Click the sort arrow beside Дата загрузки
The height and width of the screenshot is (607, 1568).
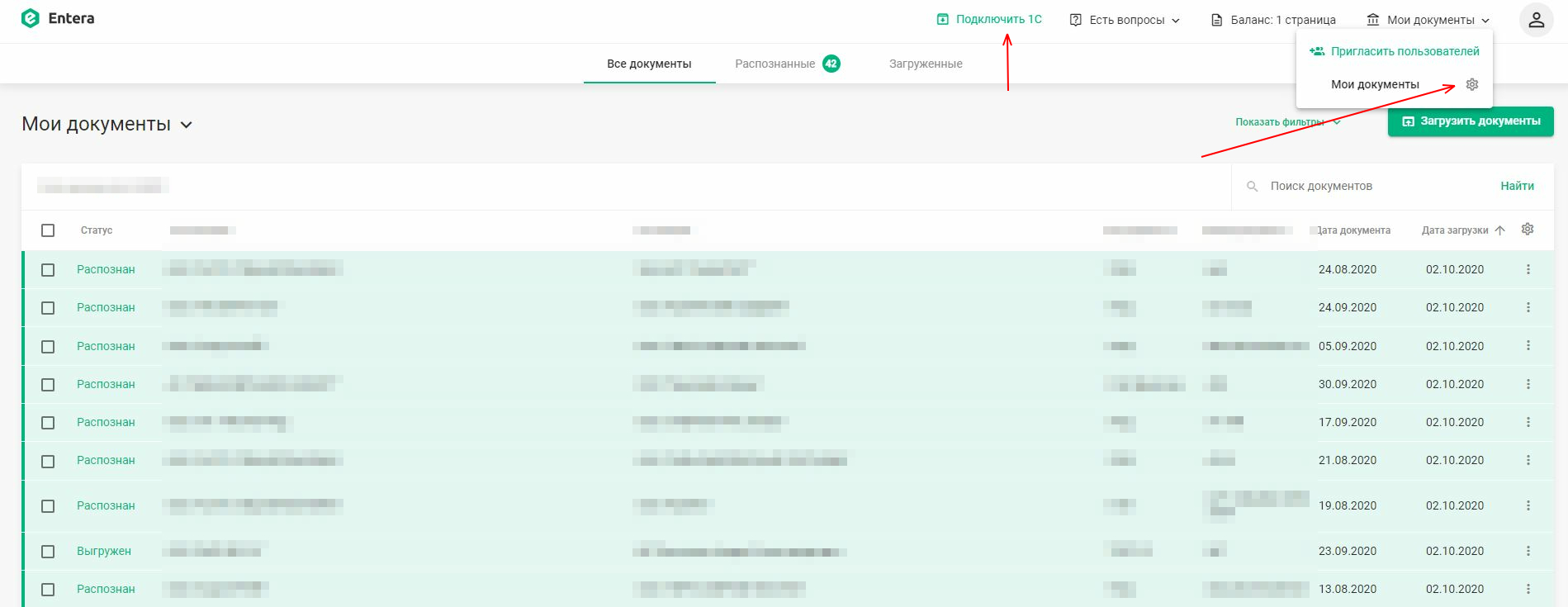point(1500,230)
